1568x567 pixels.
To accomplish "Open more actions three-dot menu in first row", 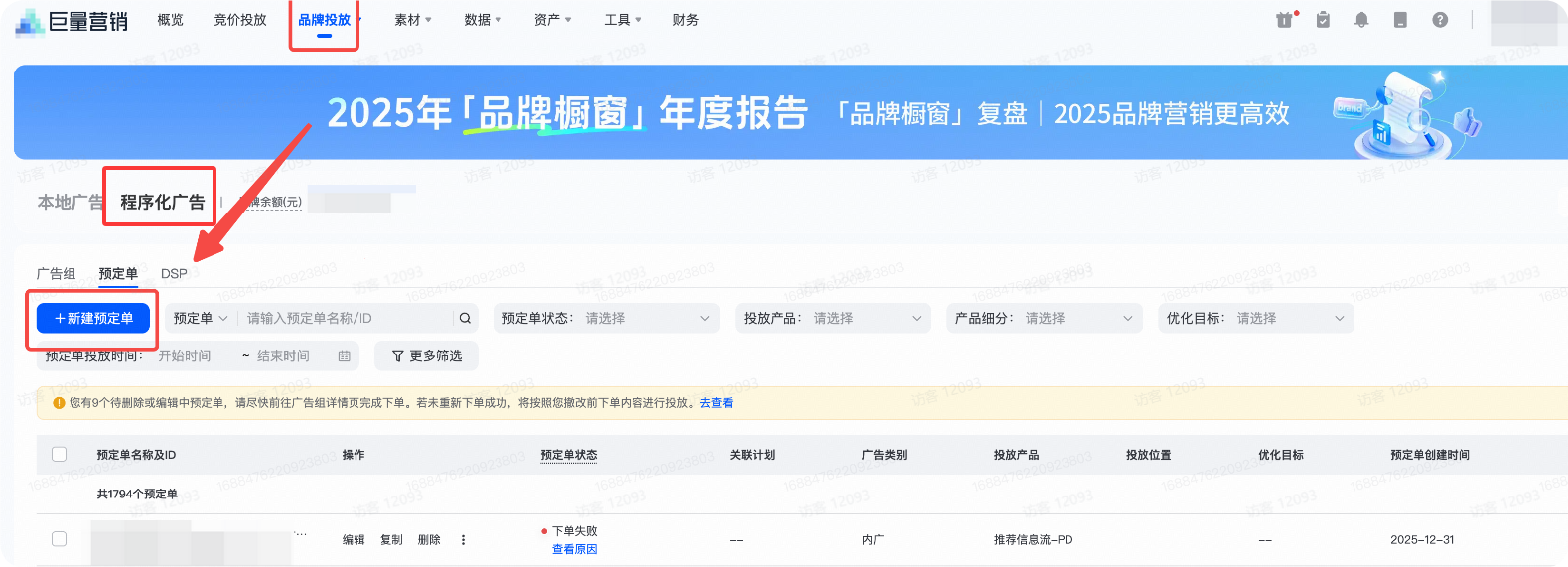I will [463, 540].
